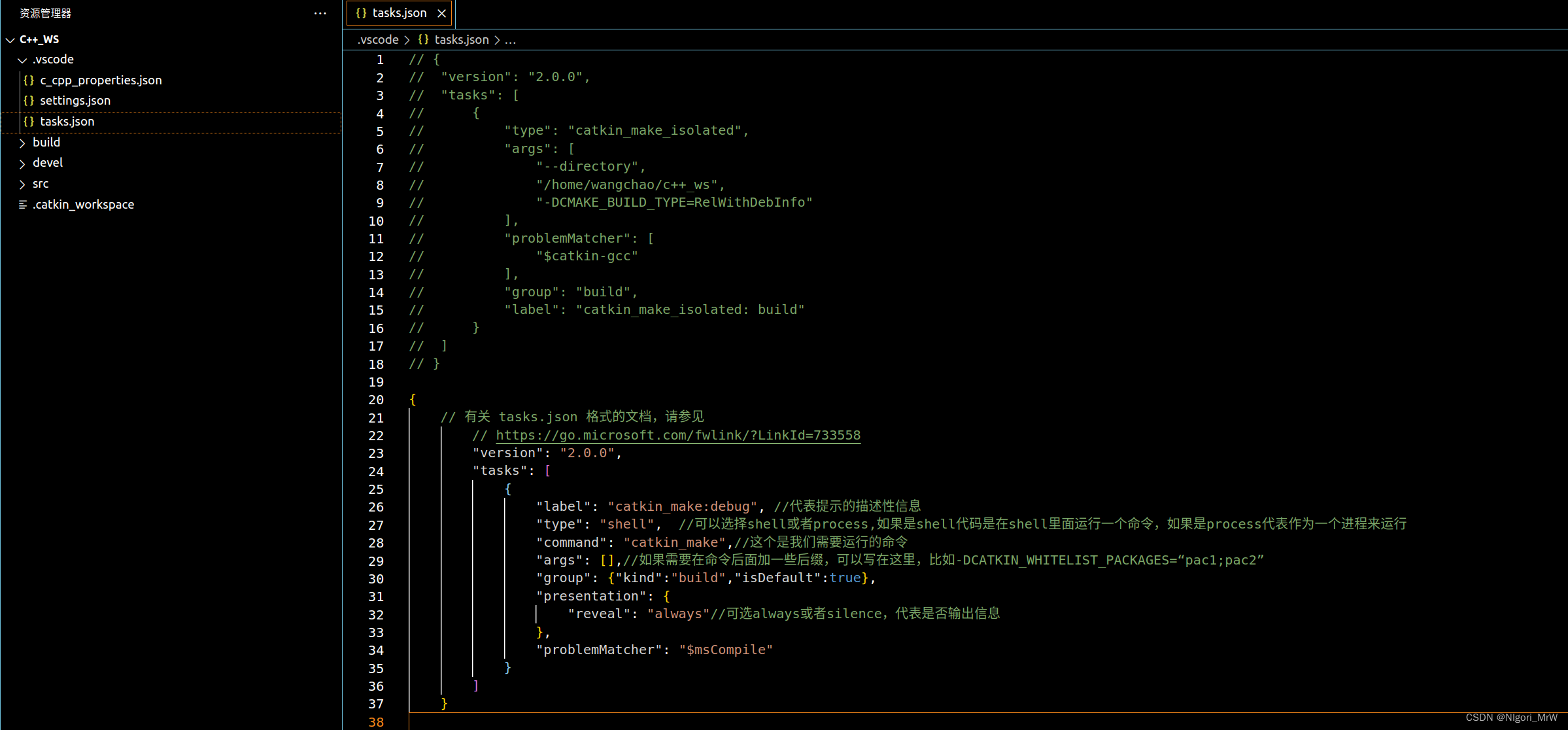Click the {} icon in the breadcrumb bar
Viewport: 1568px width, 730px height.
[423, 39]
